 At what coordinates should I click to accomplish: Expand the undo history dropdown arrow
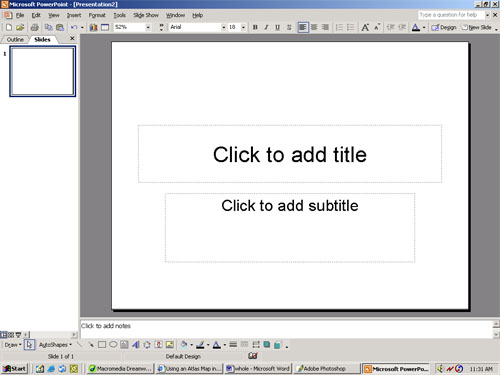[82, 28]
